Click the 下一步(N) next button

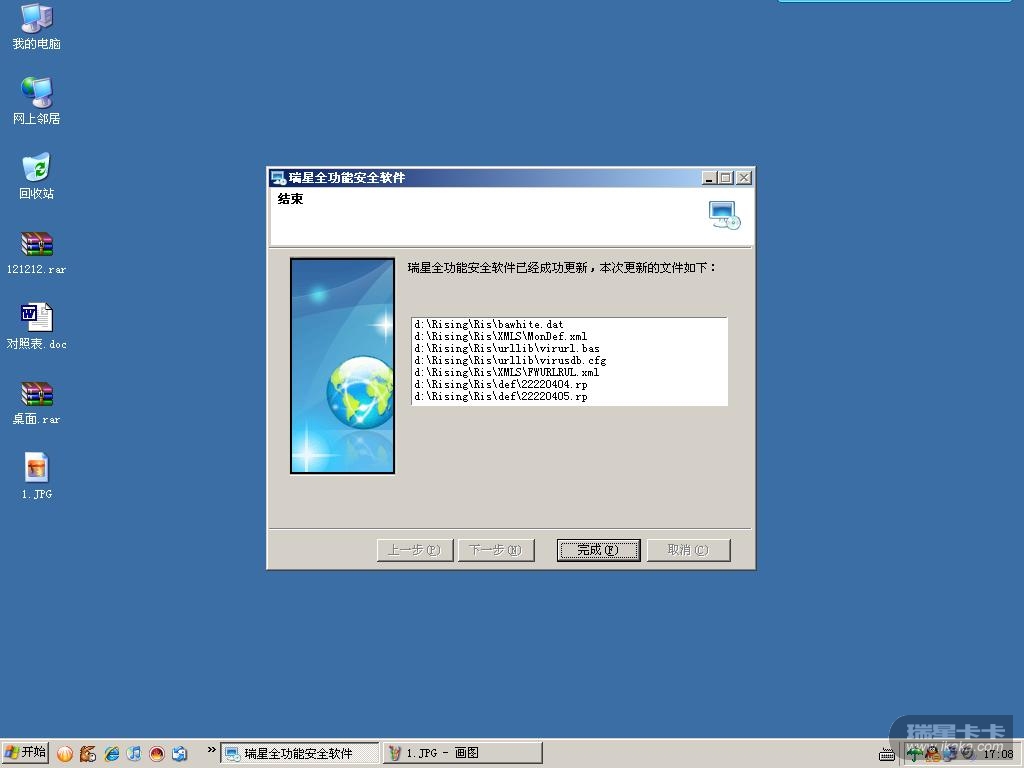(496, 550)
